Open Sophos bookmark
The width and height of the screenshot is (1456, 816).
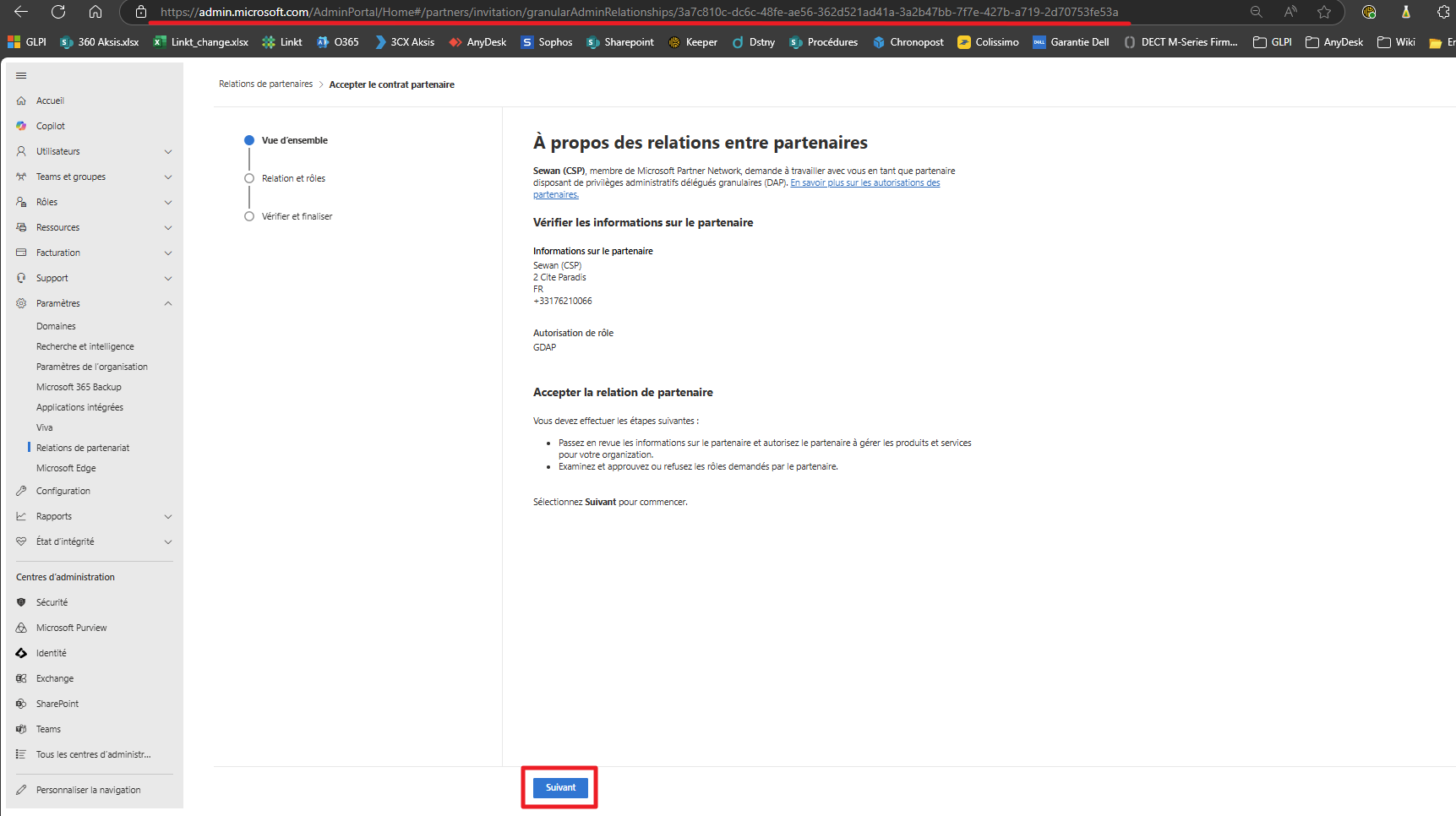click(547, 41)
